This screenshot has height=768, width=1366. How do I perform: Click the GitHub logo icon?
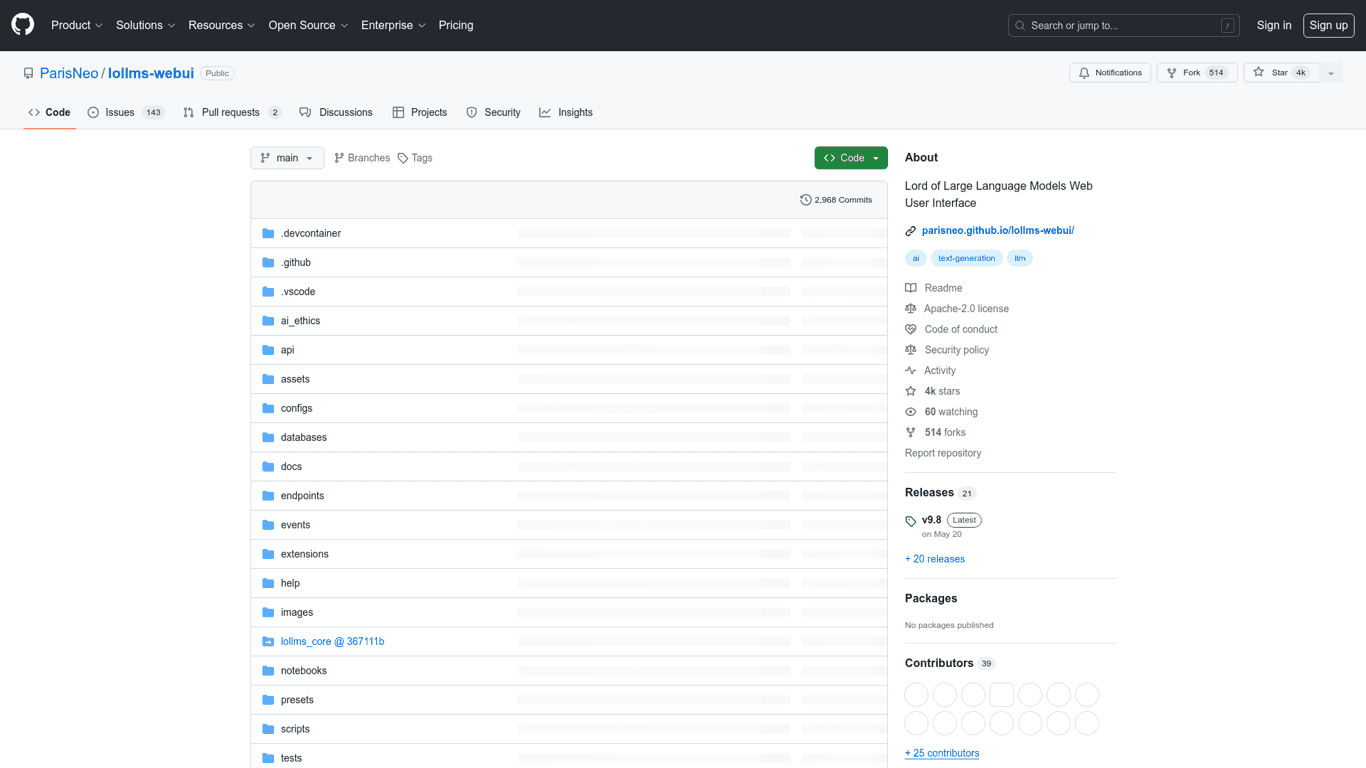[x=22, y=25]
